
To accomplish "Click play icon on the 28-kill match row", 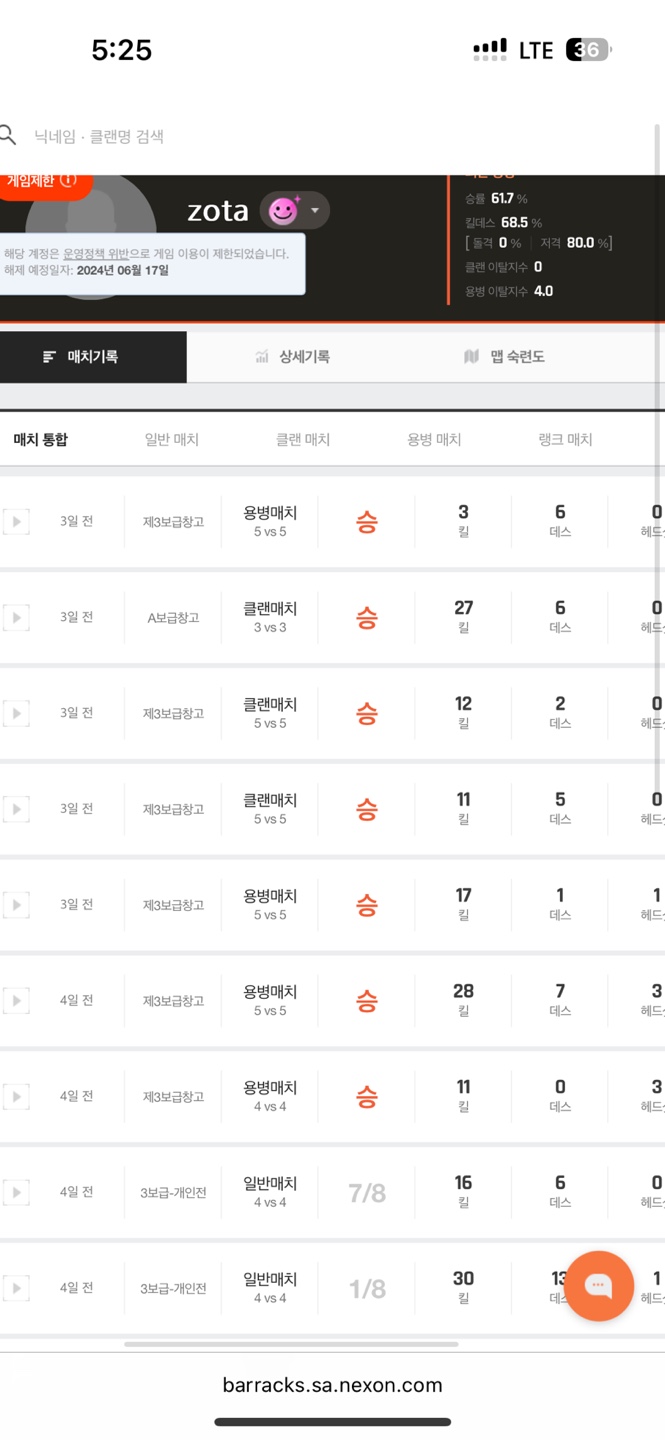I will point(16,1000).
